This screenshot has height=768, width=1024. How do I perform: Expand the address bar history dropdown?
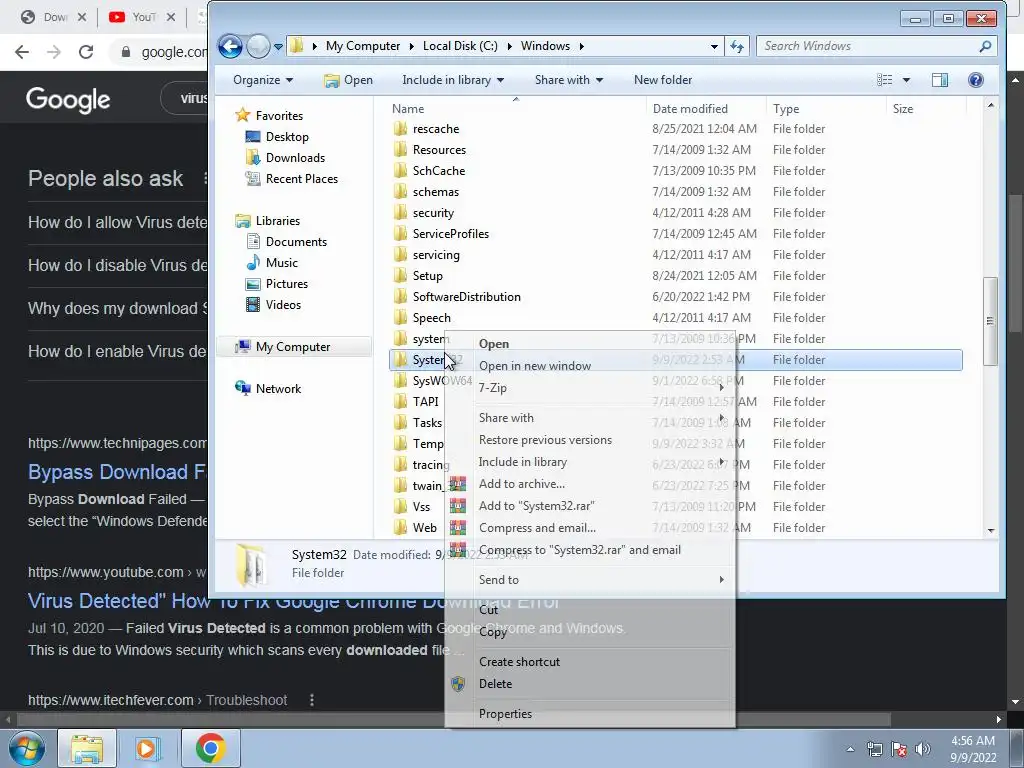click(x=714, y=46)
